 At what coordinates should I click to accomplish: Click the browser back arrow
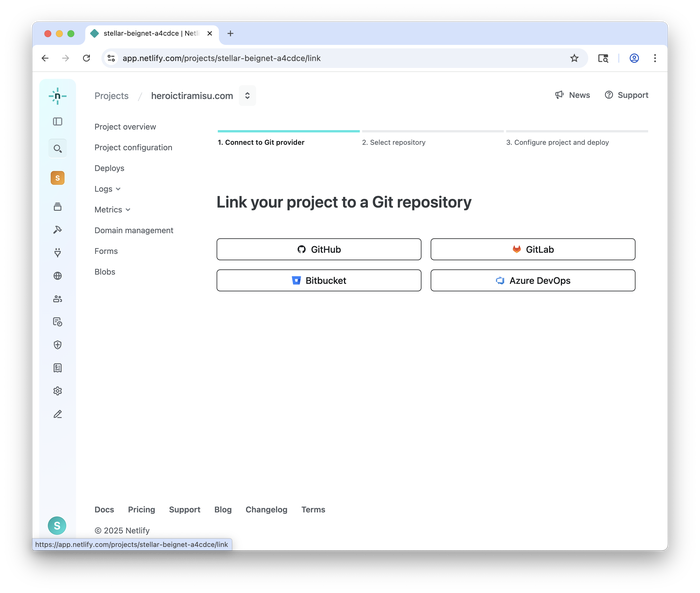click(45, 58)
